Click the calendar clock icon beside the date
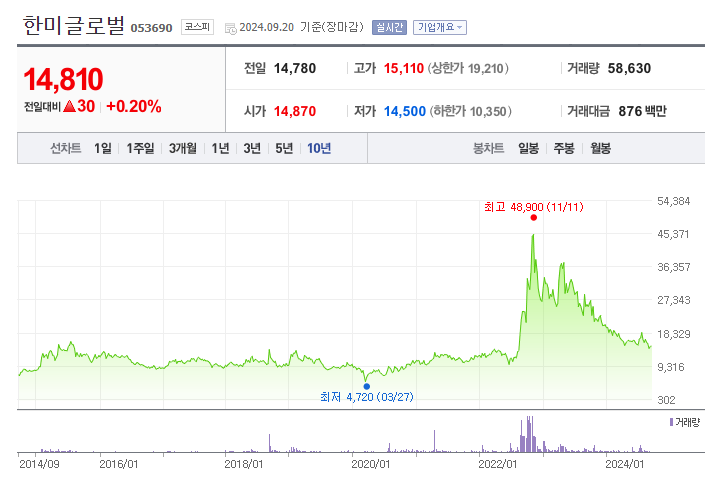Screen dimensions: 705x485 click(x=231, y=29)
